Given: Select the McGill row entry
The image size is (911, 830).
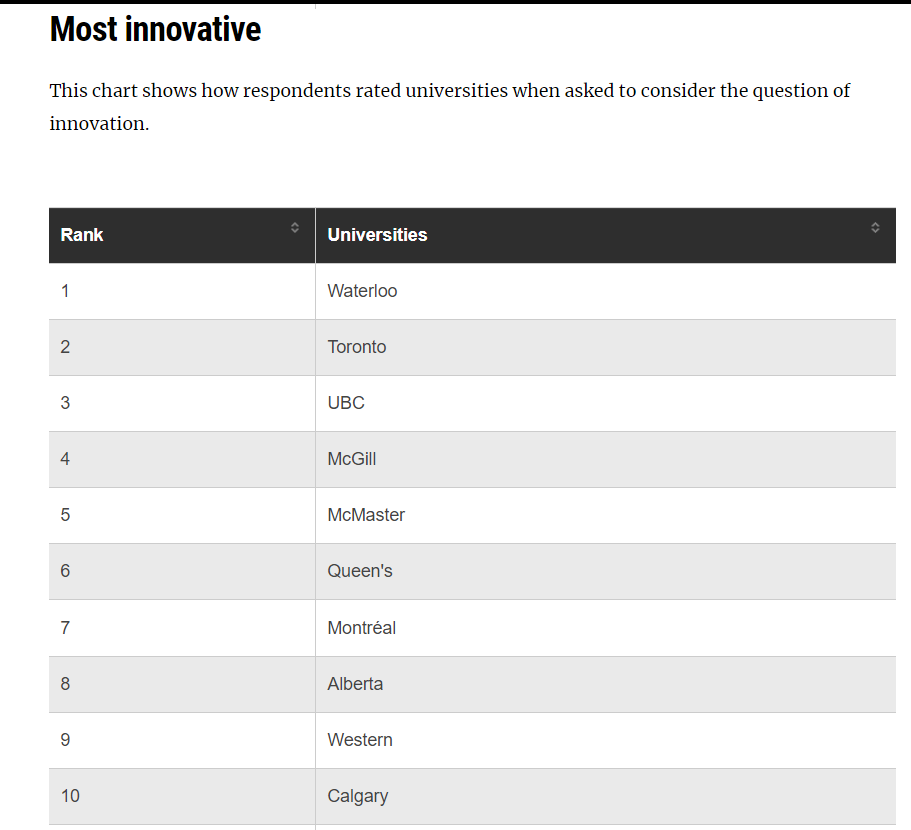Looking at the screenshot, I should click(472, 459).
